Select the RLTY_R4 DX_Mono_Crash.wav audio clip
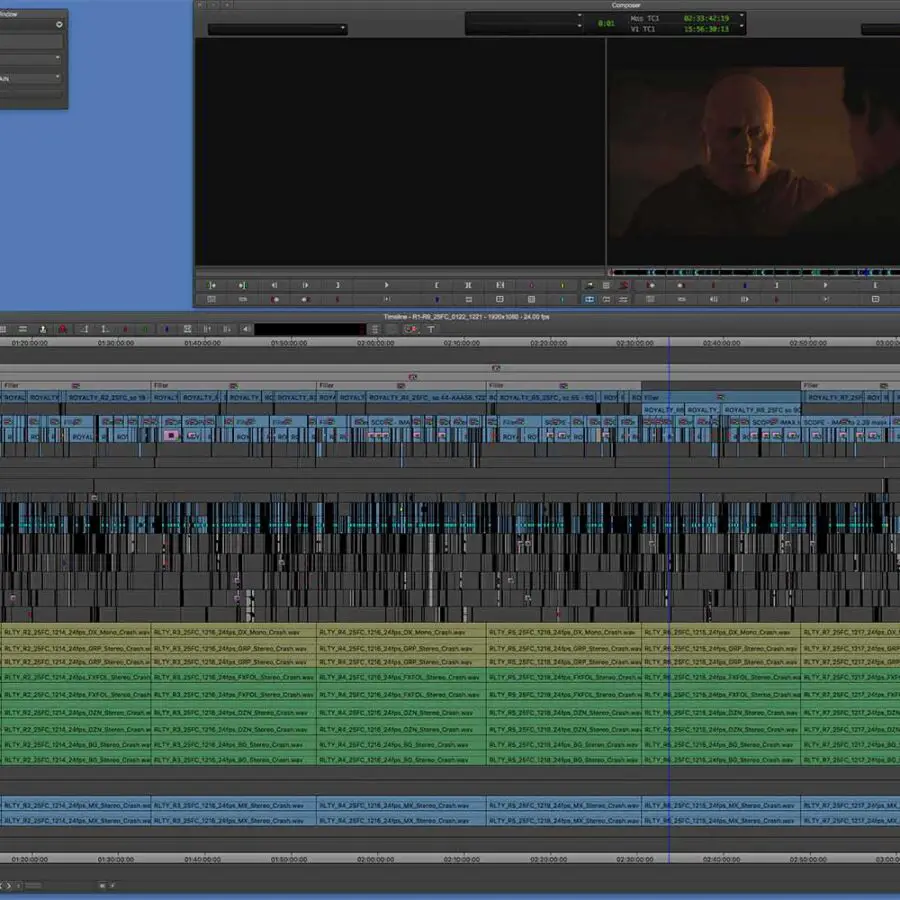 [x=401, y=632]
